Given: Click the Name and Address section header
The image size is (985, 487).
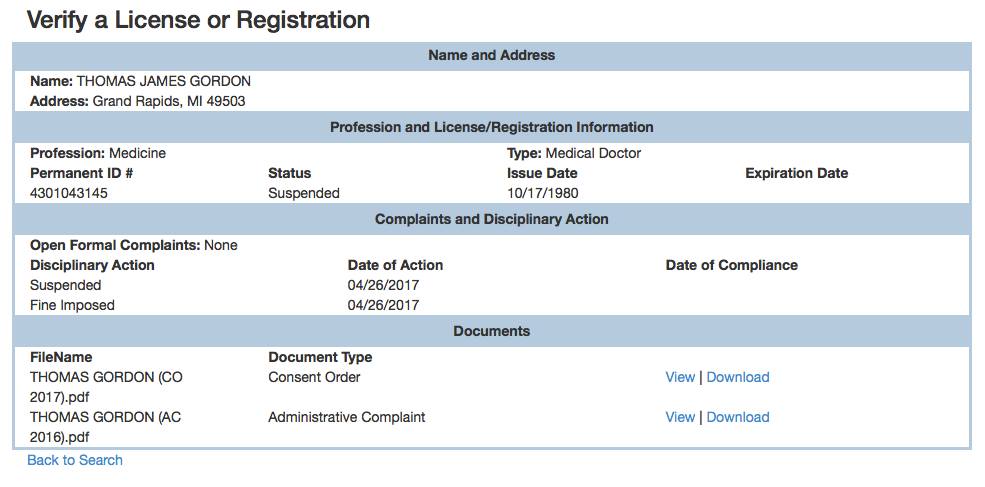Looking at the screenshot, I should pyautogui.click(x=492, y=55).
